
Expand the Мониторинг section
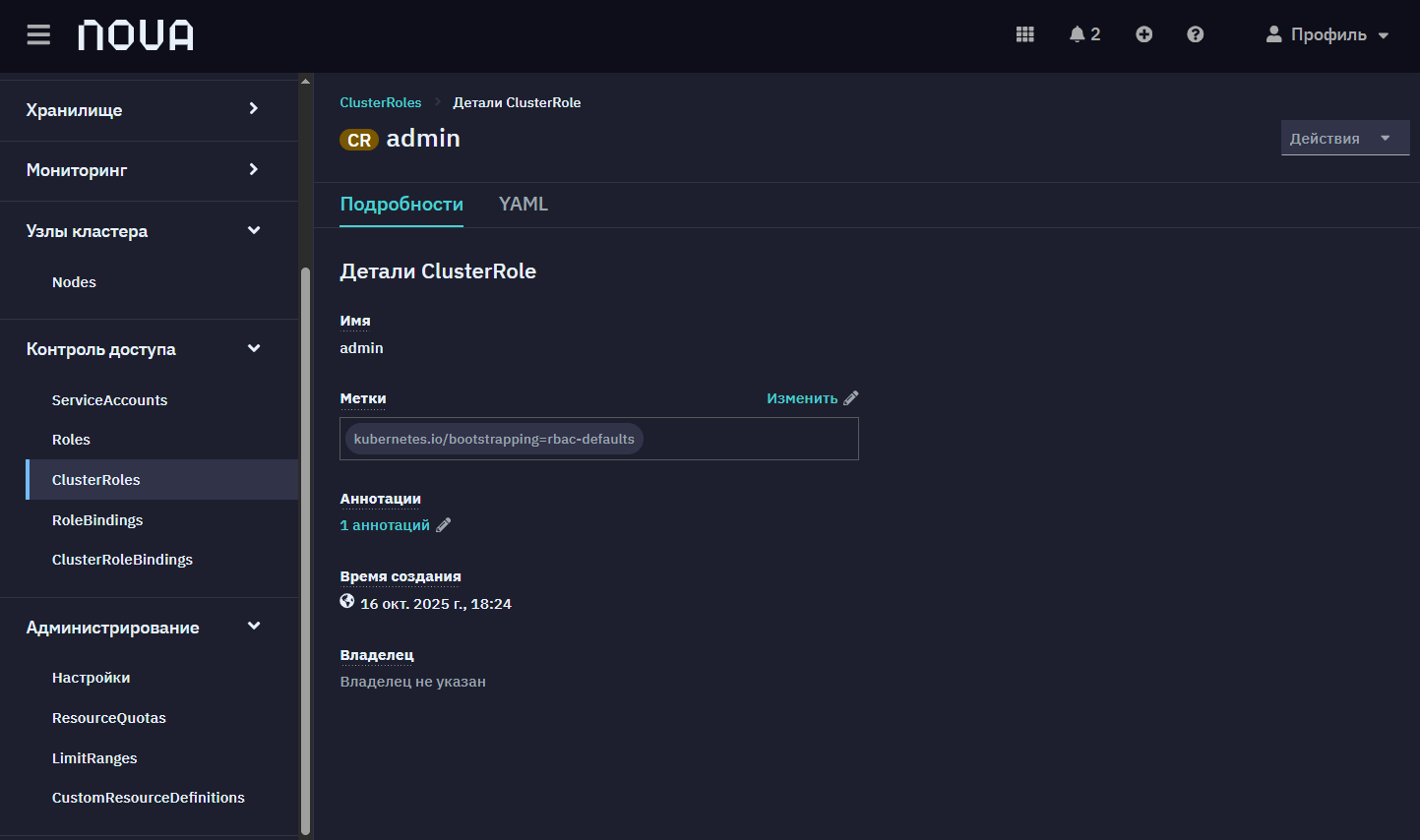(149, 170)
